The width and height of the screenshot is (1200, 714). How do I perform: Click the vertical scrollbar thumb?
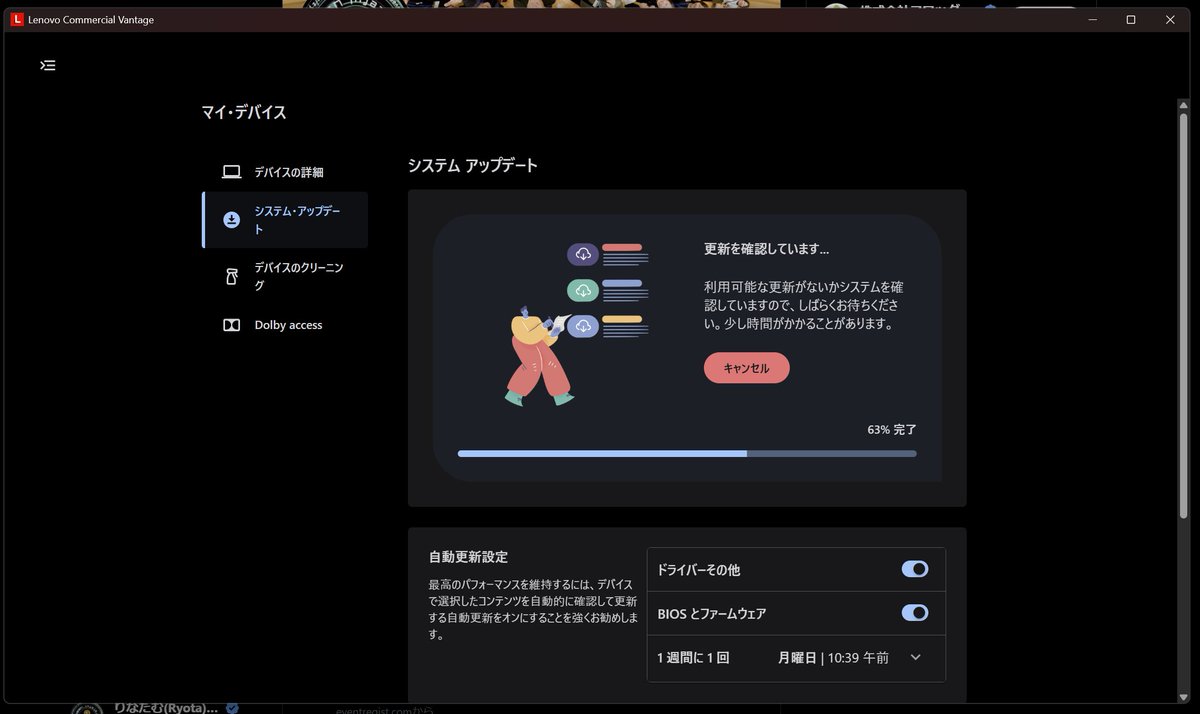point(1184,316)
